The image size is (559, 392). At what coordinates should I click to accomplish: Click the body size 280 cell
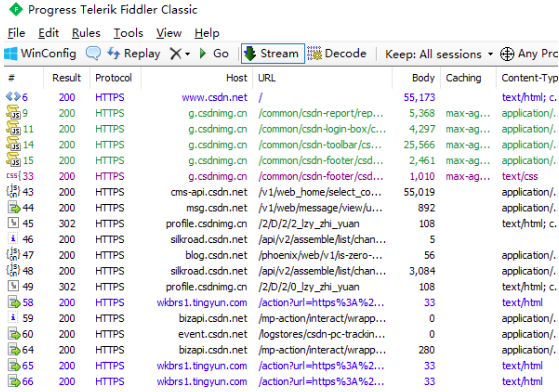pyautogui.click(x=426, y=350)
